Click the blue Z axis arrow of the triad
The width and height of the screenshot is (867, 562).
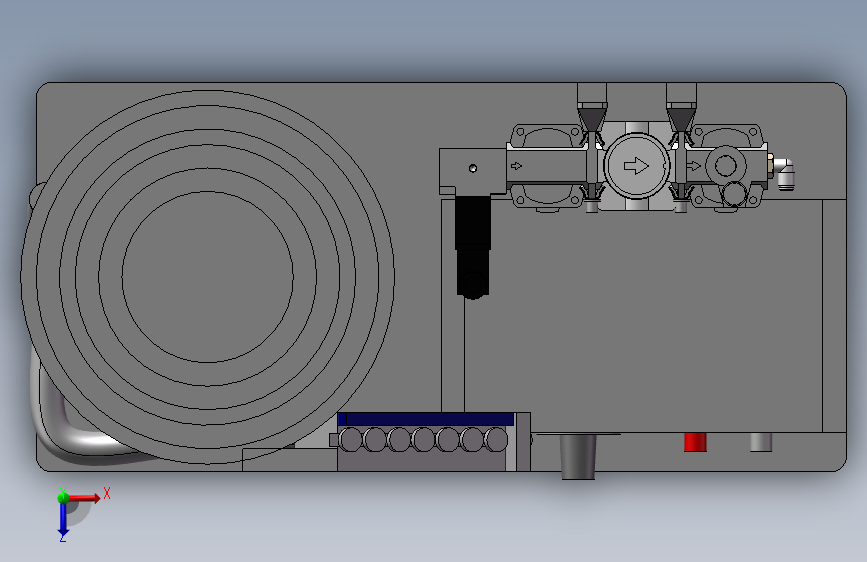click(x=63, y=520)
